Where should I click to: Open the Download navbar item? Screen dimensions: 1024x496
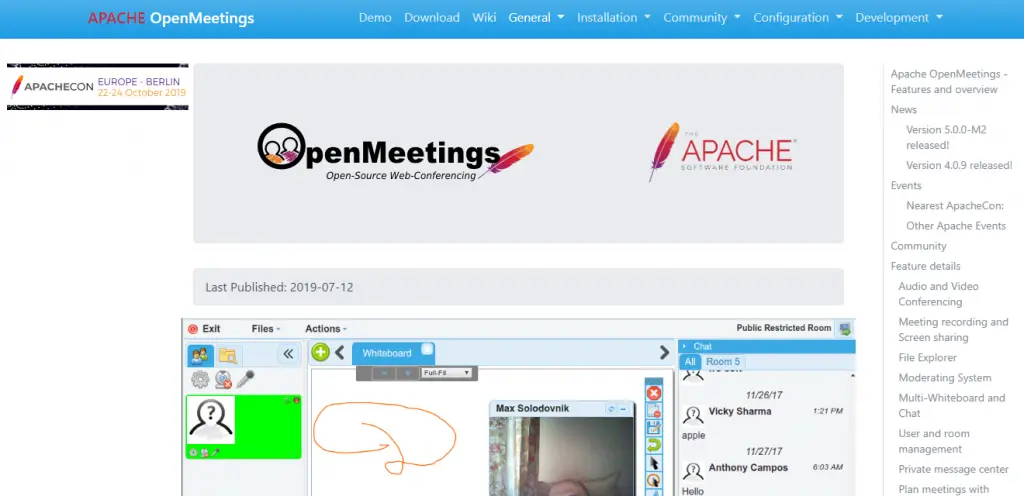[x=432, y=18]
